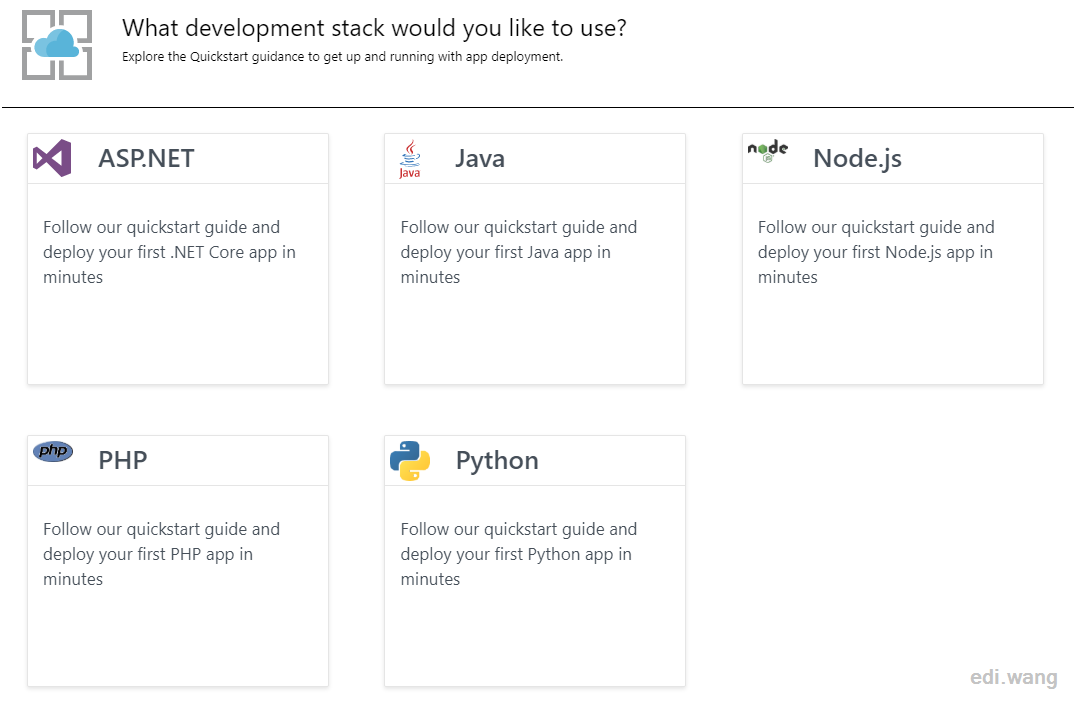Click the Node.js logo icon
Screen dimensions: 1074x704
click(x=767, y=151)
